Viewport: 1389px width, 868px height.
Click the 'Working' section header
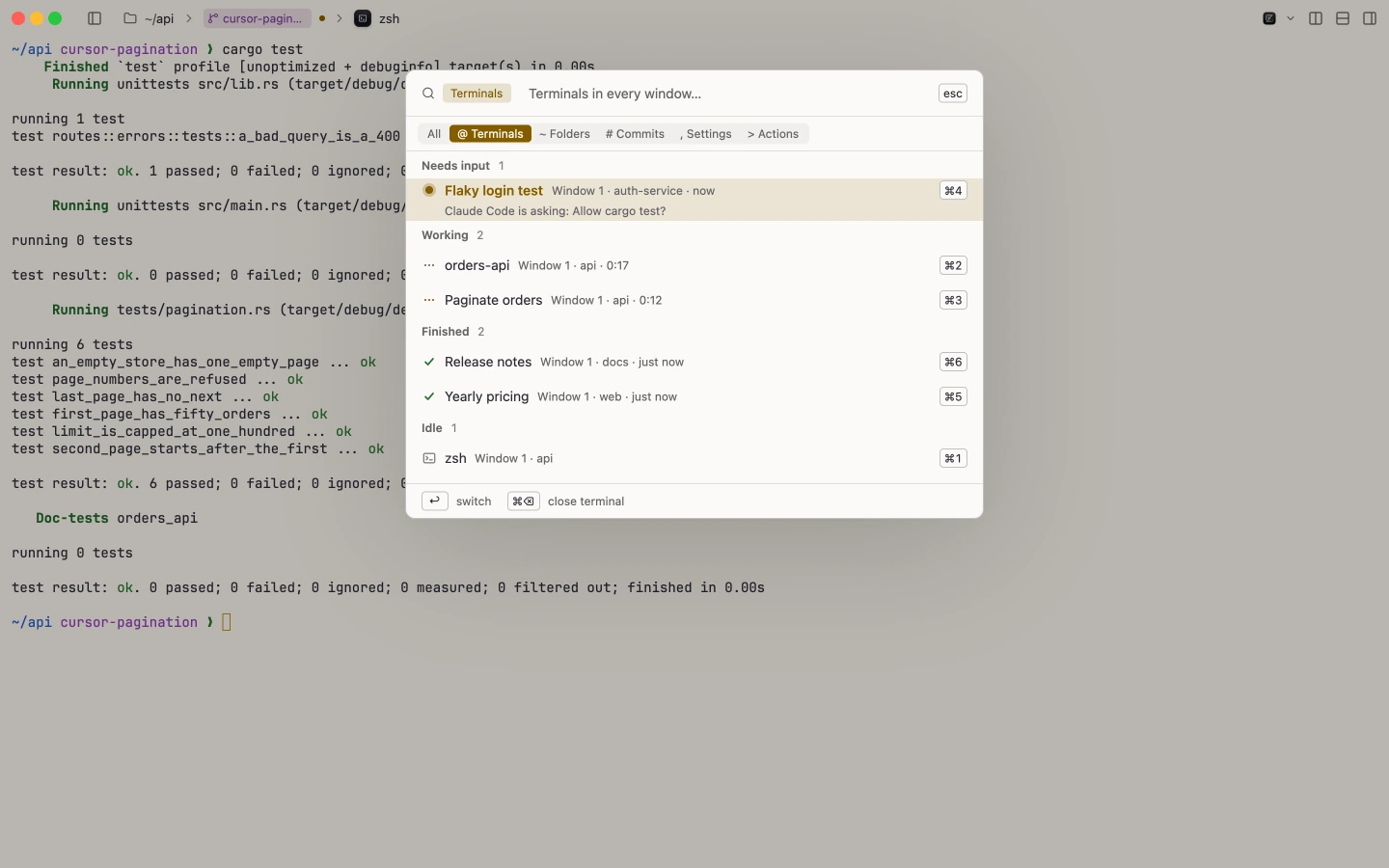pyautogui.click(x=445, y=235)
